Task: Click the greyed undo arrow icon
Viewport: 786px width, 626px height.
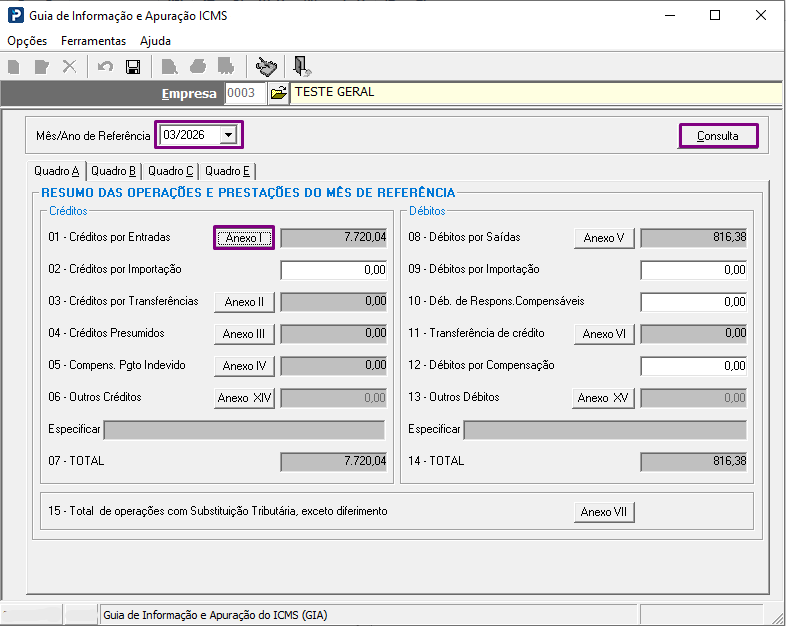Action: [105, 67]
